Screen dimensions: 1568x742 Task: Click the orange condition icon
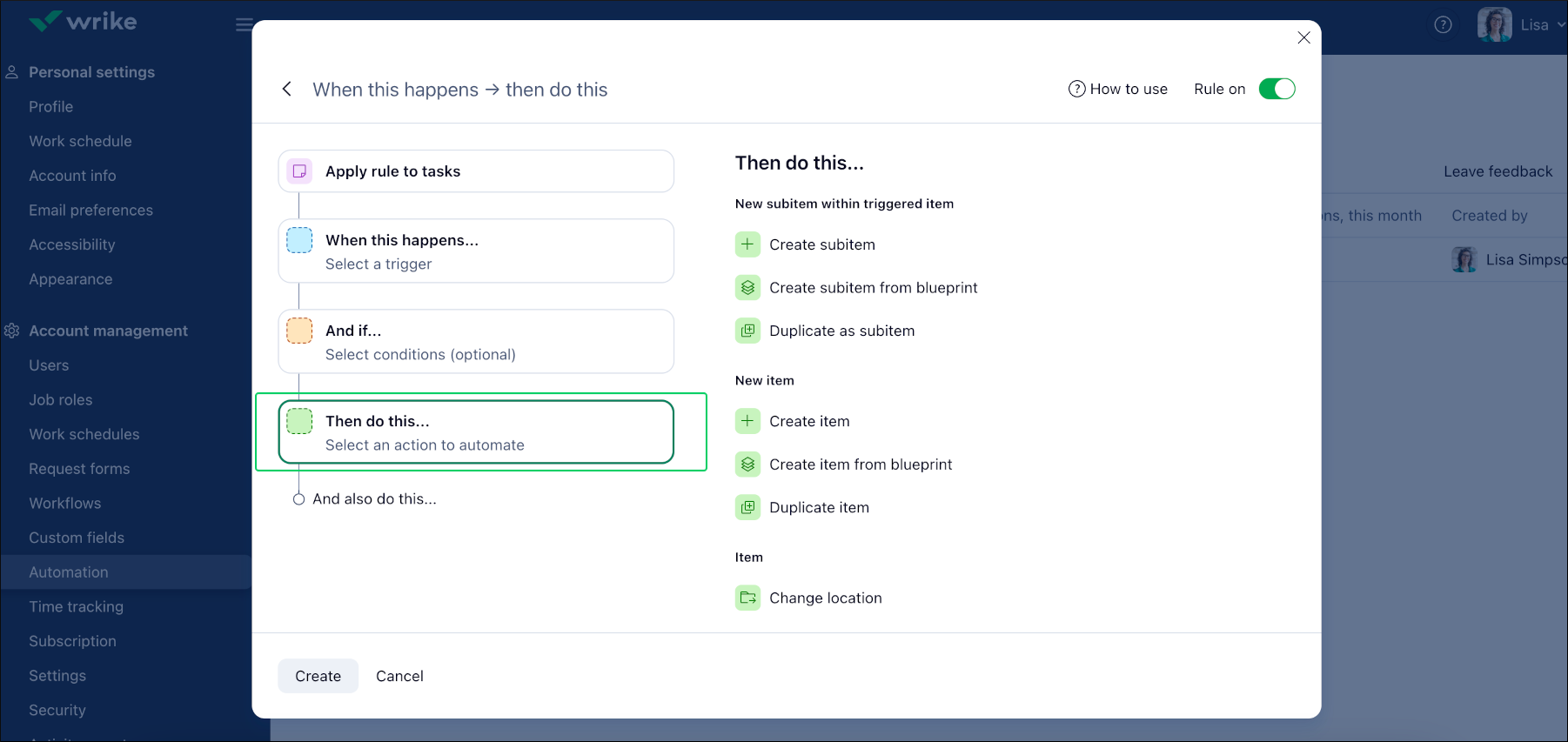(299, 331)
